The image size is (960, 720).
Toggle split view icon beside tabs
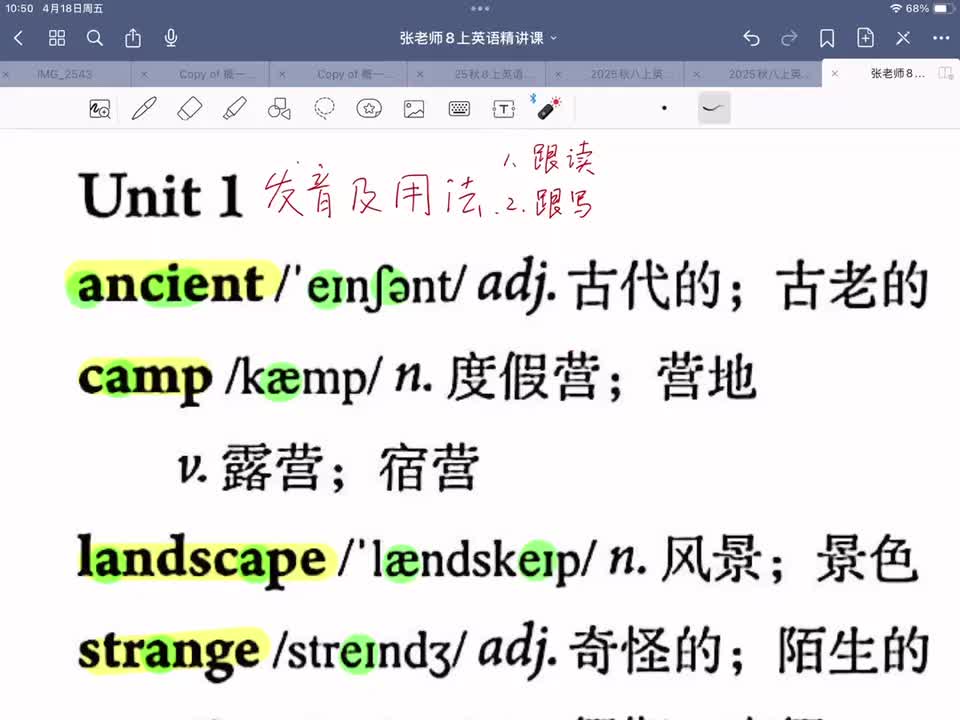click(945, 73)
